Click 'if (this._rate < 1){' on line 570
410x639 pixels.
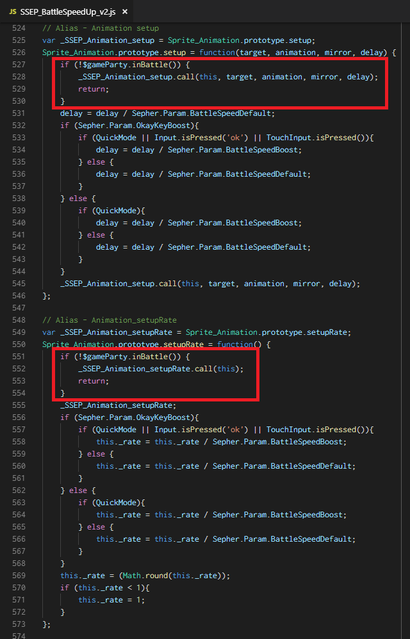tap(105, 588)
